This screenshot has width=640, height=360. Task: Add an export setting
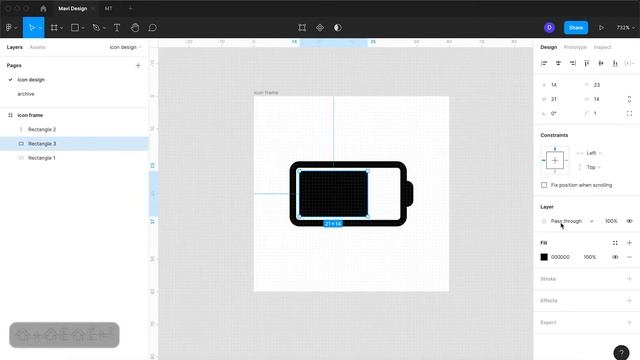pos(629,322)
